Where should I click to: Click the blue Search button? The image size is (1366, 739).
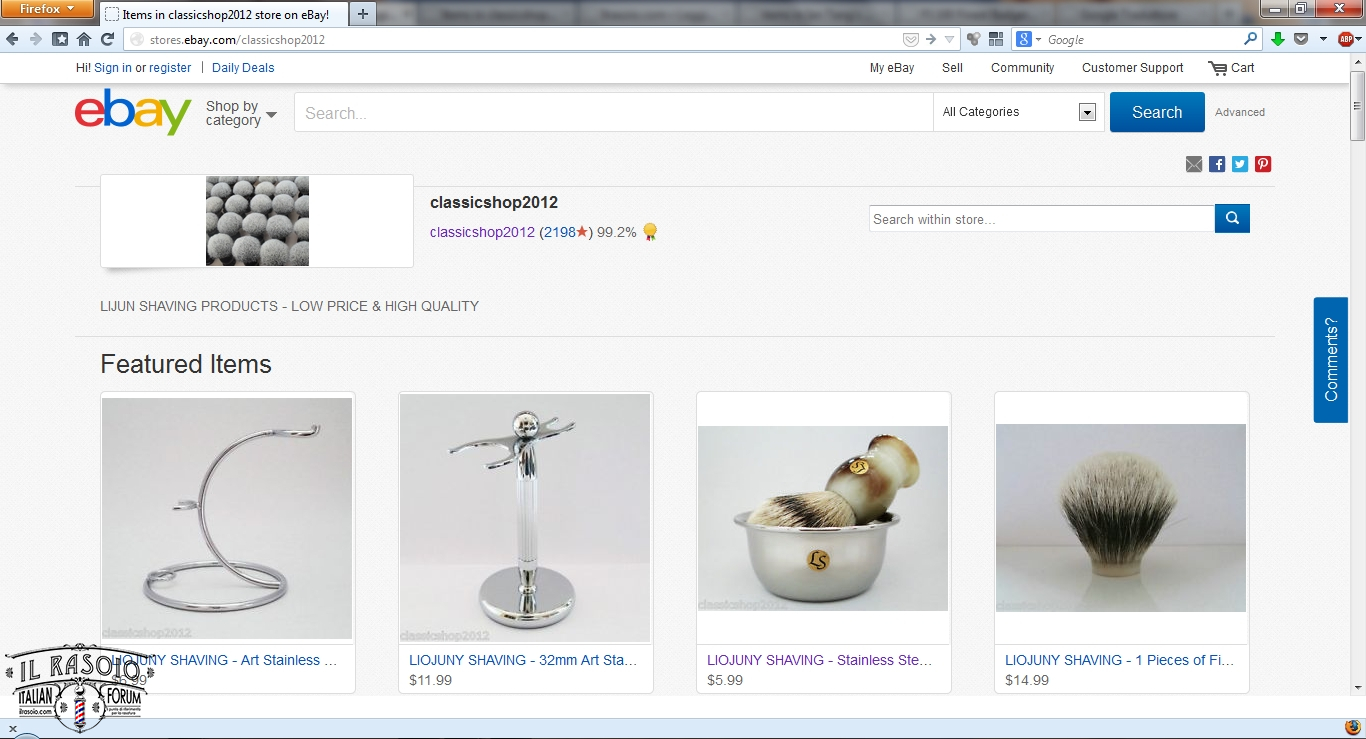point(1157,112)
